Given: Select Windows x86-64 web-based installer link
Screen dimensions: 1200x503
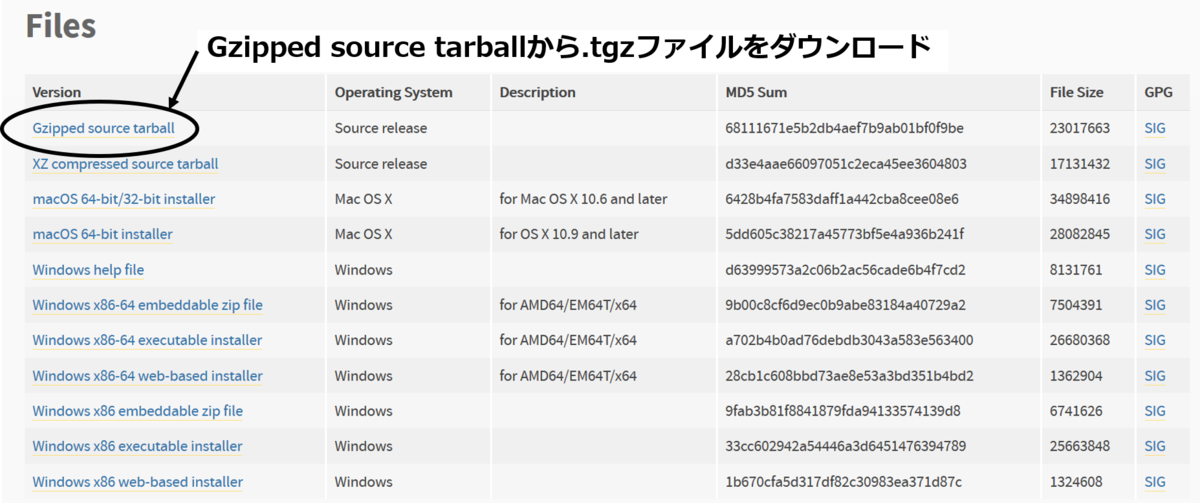Looking at the screenshot, I should [147, 376].
